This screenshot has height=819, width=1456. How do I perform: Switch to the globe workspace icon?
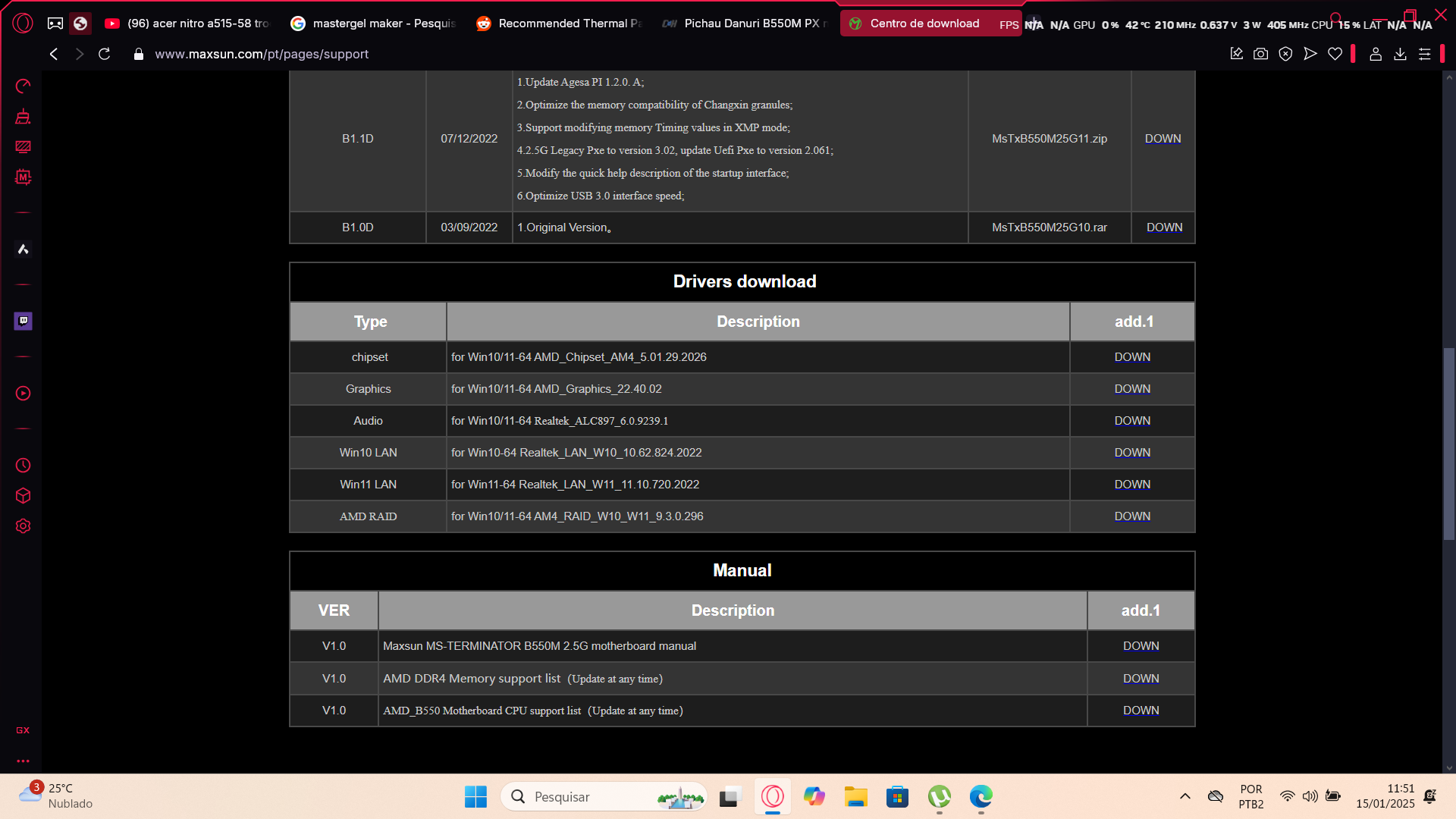pyautogui.click(x=80, y=24)
